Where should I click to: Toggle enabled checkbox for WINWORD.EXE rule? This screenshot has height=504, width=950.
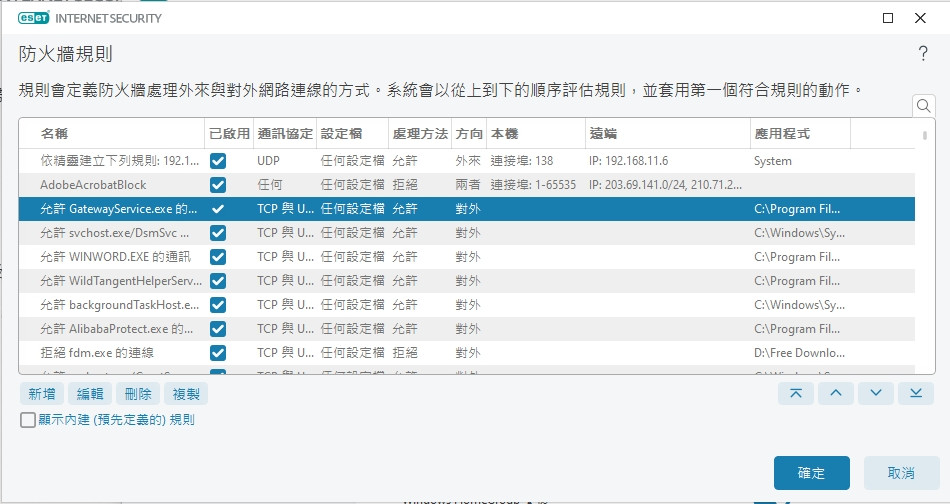pos(218,257)
